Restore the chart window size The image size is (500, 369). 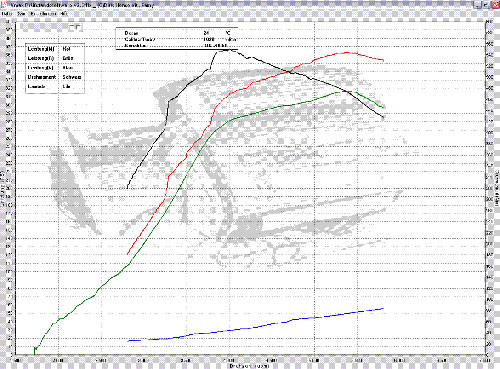486,5
